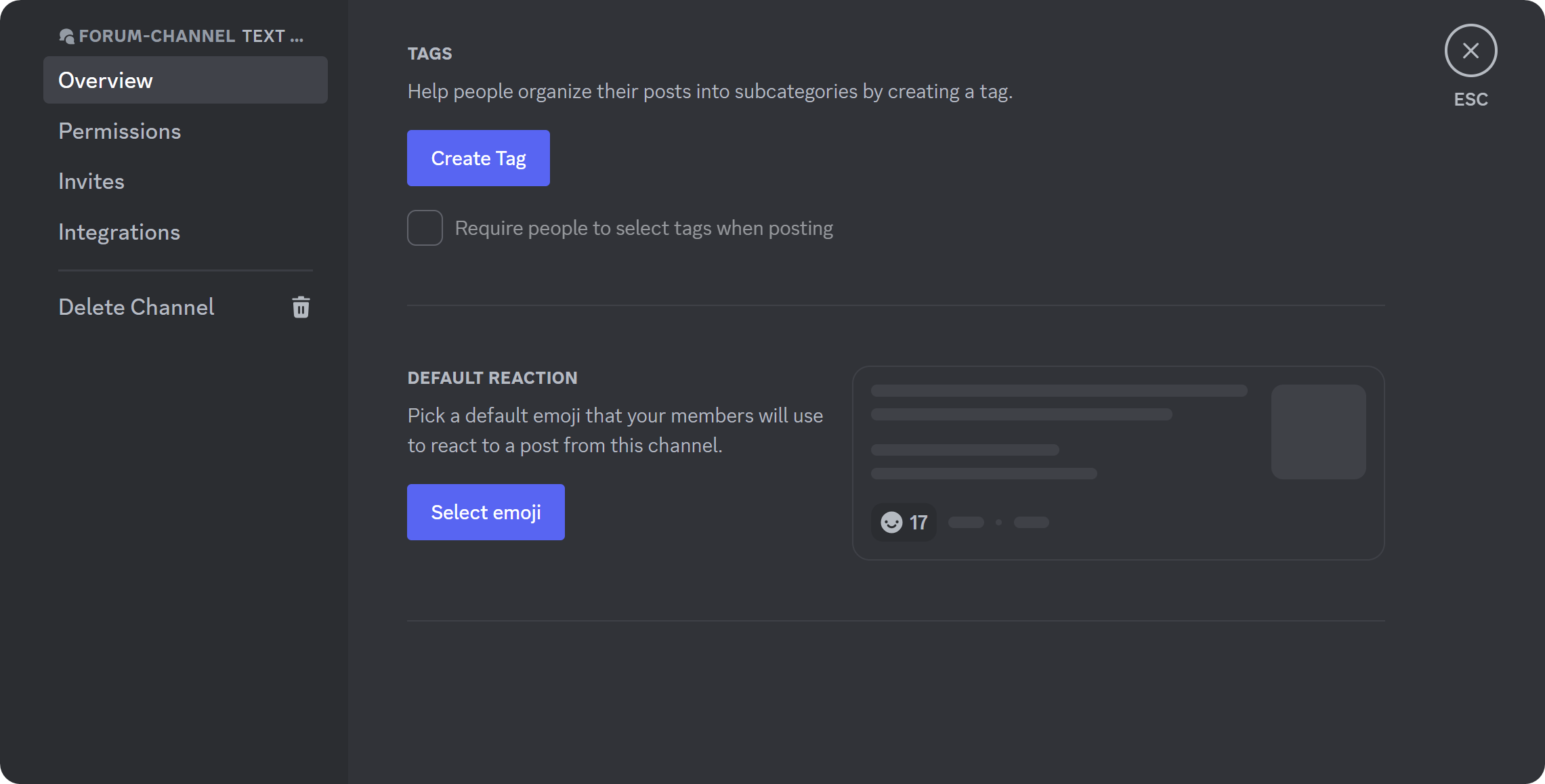Click the X close icon at top right
Screen dimensions: 1545x784
[1470, 50]
